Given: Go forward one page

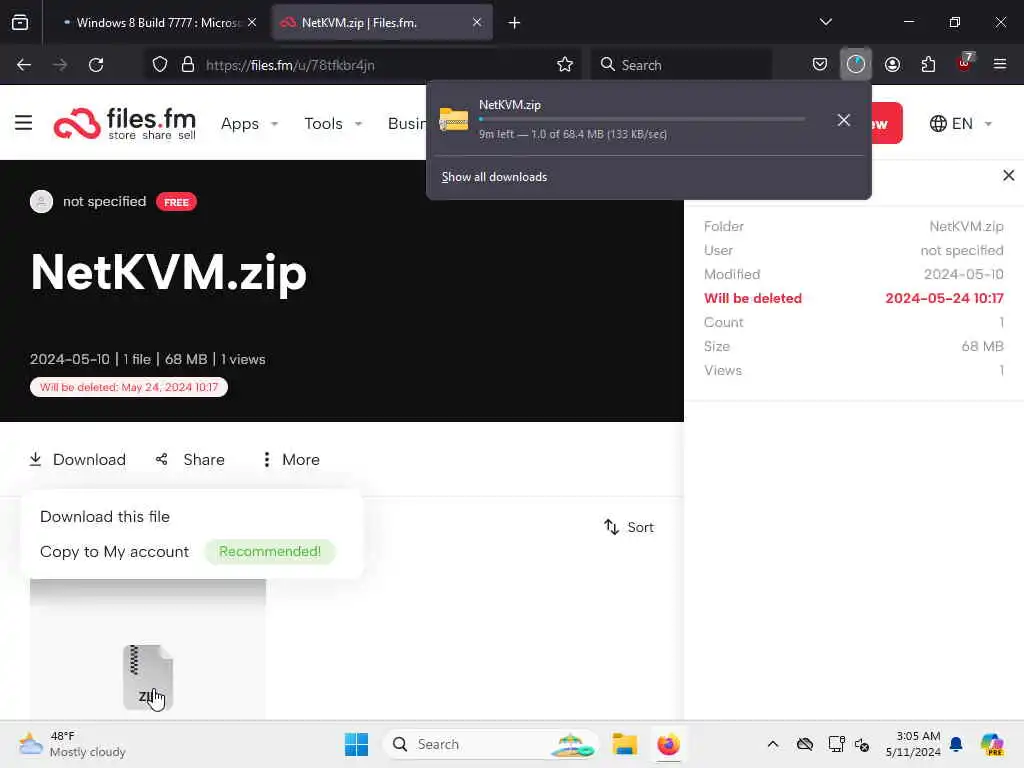Looking at the screenshot, I should click(60, 65).
